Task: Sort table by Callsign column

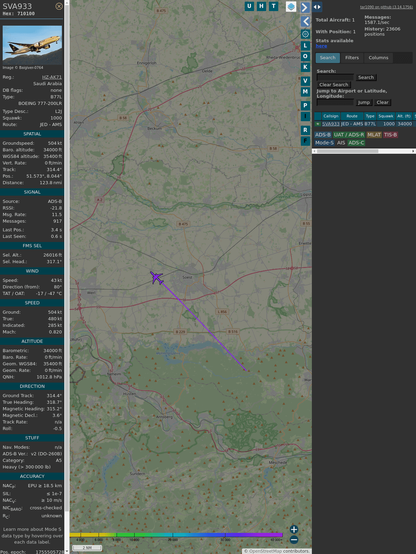Action: click(x=331, y=116)
